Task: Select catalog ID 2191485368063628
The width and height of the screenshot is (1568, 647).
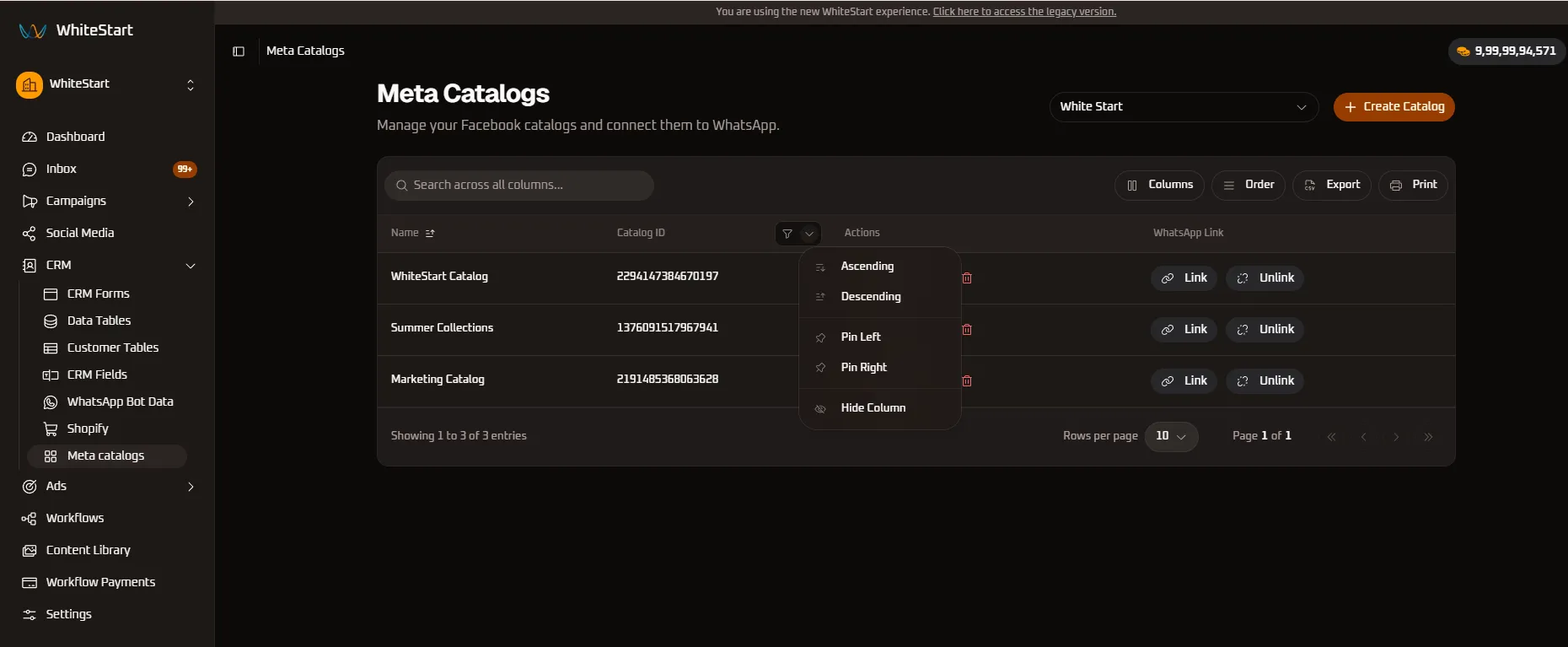Action: click(668, 380)
